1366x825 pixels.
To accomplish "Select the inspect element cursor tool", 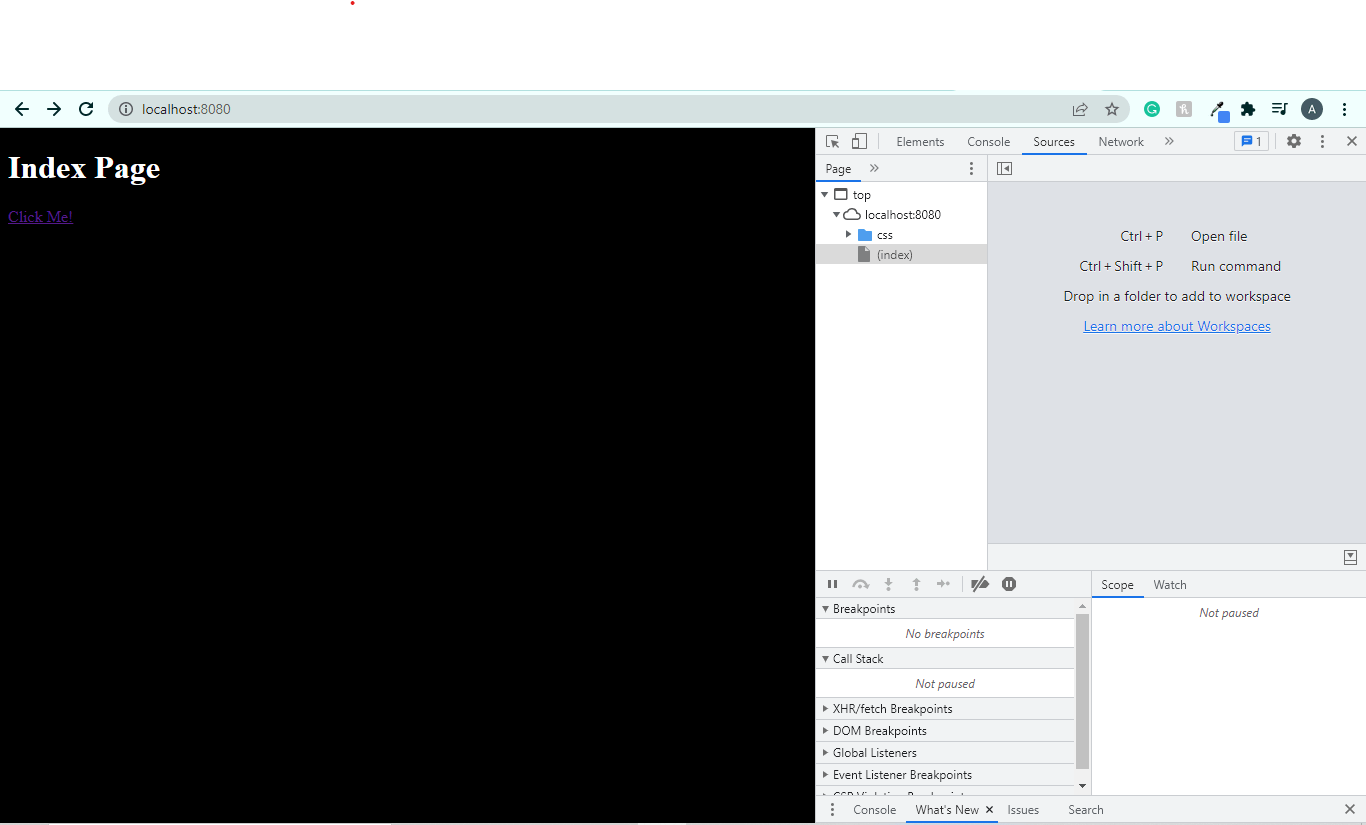I will click(832, 141).
